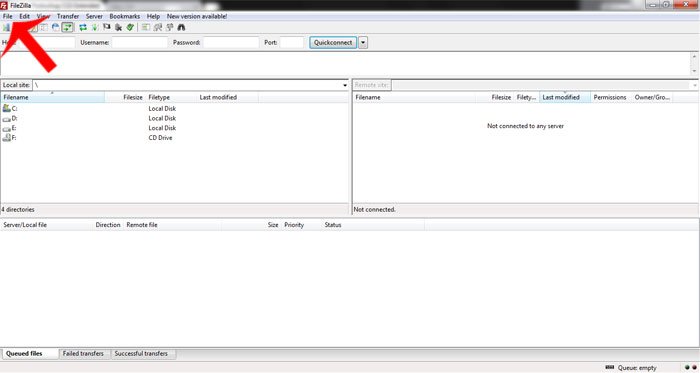The height and width of the screenshot is (373, 700).
Task: Click the message log scroll-down arrow
Action: point(695,71)
